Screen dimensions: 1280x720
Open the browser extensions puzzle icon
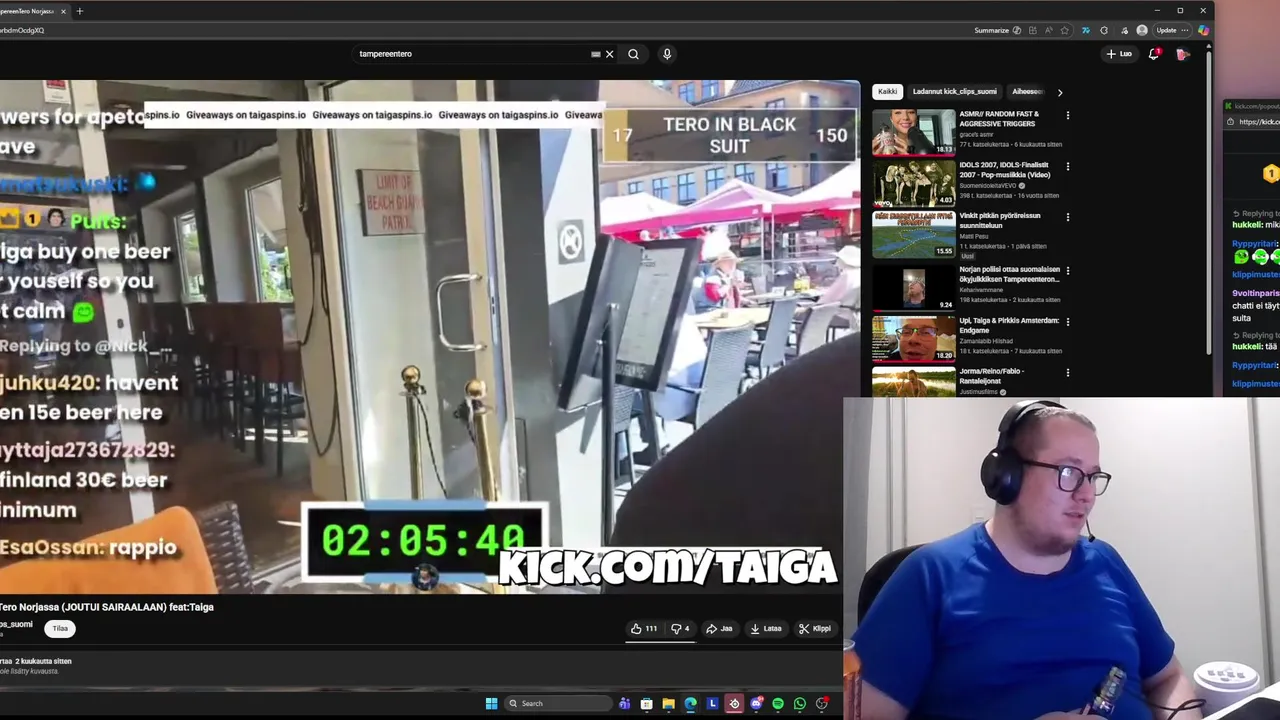1104,30
